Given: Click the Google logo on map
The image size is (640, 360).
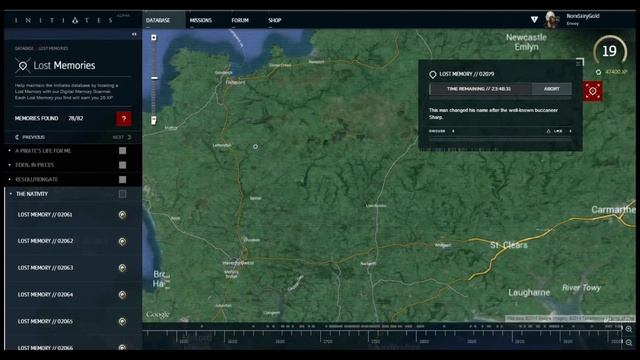Looking at the screenshot, I should click(x=158, y=315).
